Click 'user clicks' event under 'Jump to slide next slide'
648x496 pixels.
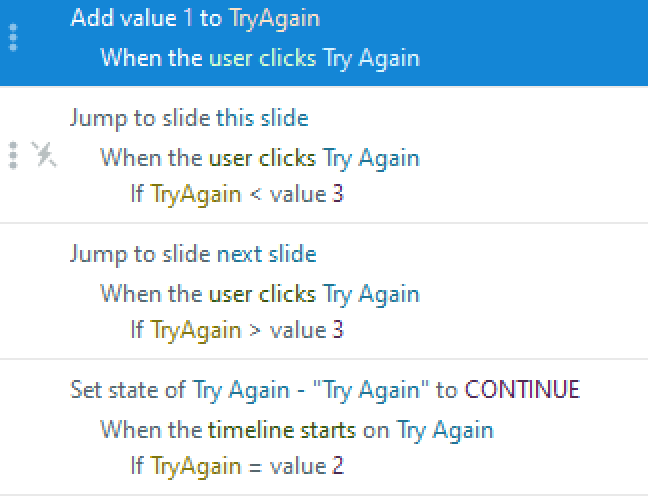(x=262, y=293)
